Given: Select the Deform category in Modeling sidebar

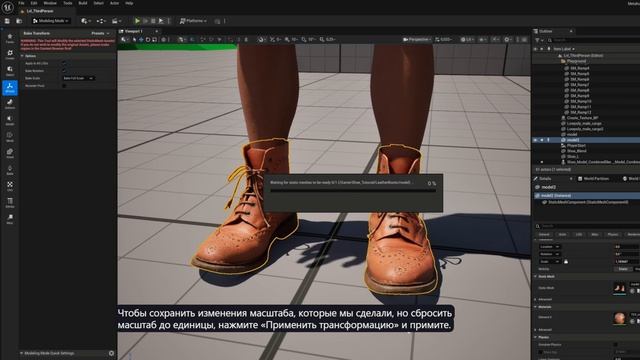Looking at the screenshot, I should 10,104.
